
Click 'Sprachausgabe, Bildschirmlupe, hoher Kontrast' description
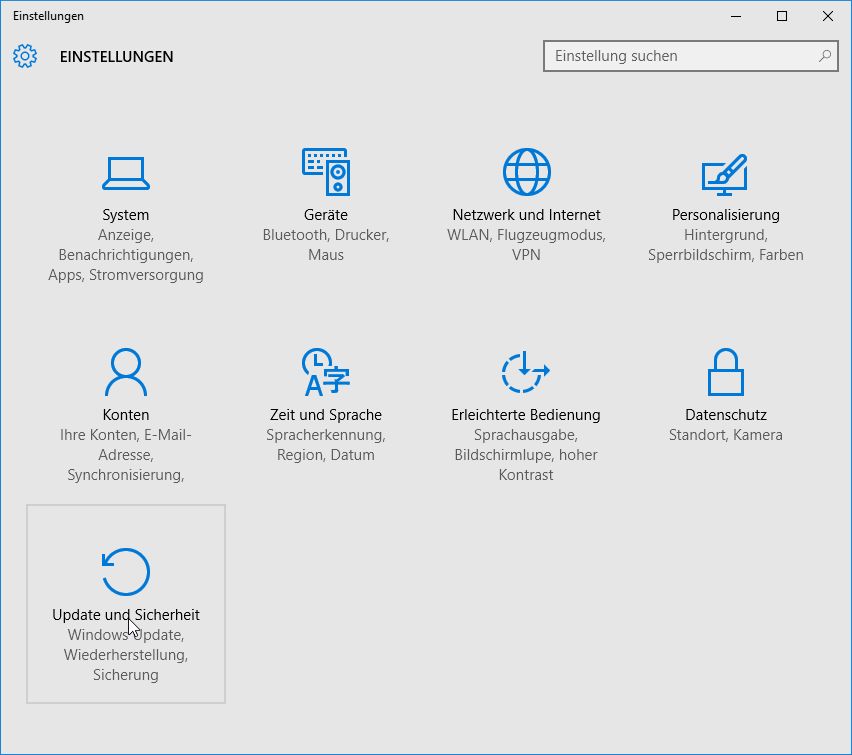click(x=526, y=455)
